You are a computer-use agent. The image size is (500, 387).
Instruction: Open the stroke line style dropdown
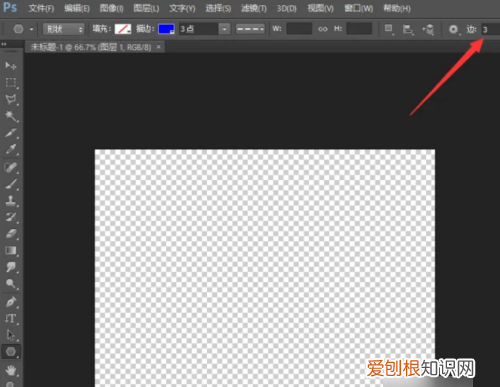[250, 29]
